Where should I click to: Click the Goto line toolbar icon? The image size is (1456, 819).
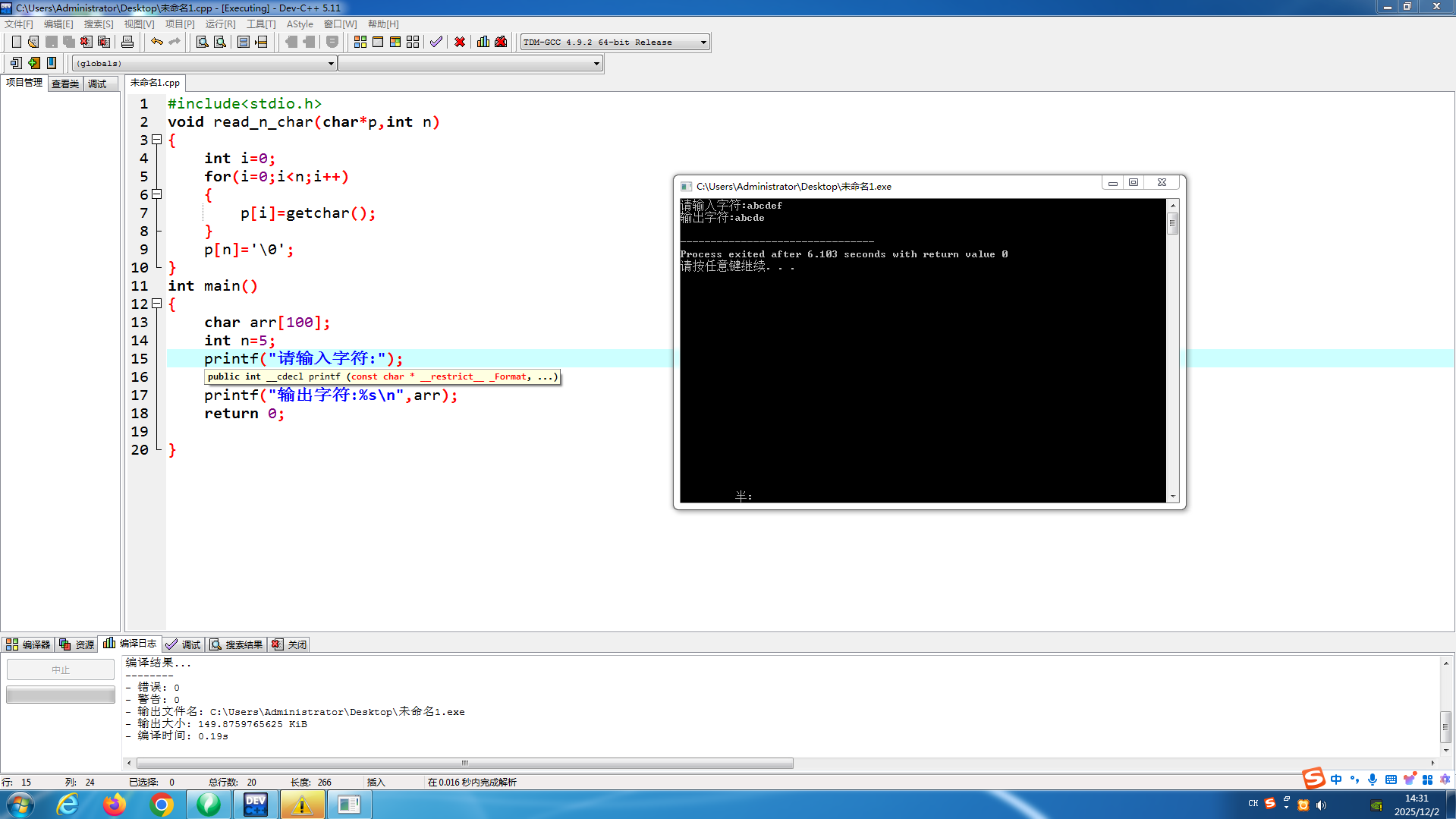pos(261,42)
